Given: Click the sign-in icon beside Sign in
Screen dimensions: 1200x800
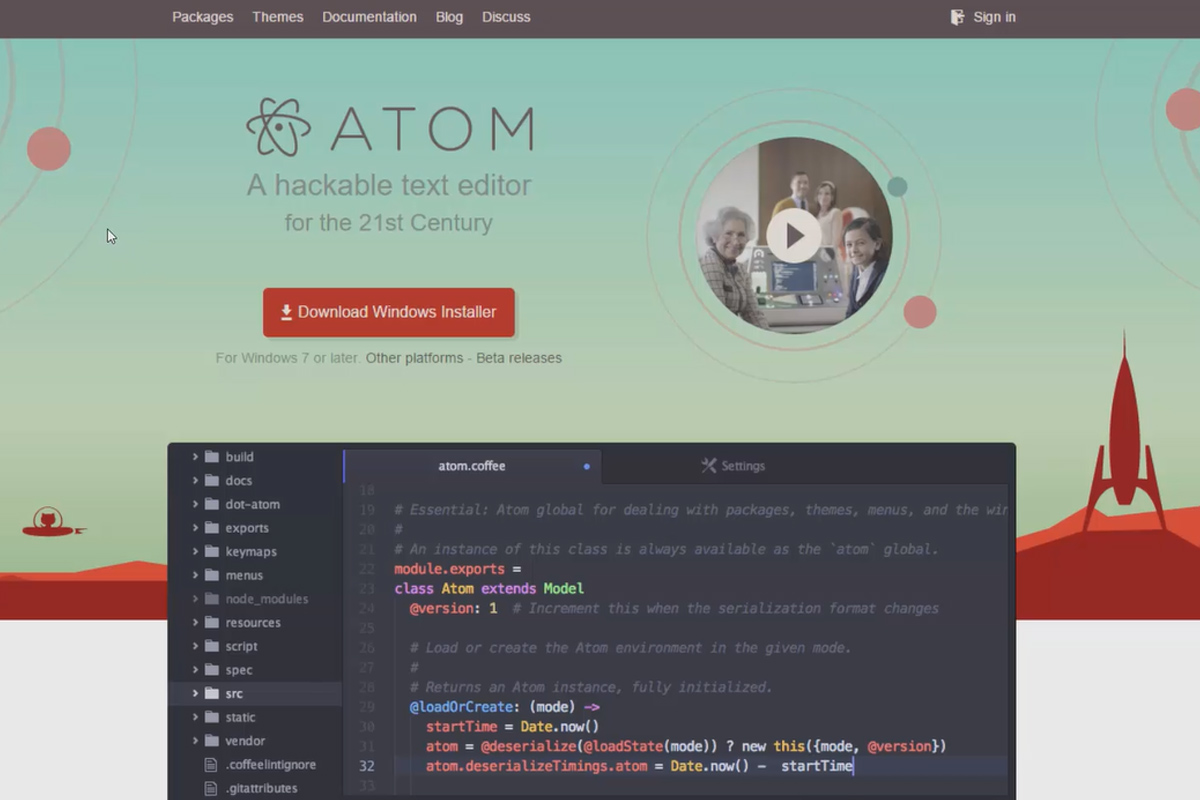Looking at the screenshot, I should click(958, 17).
